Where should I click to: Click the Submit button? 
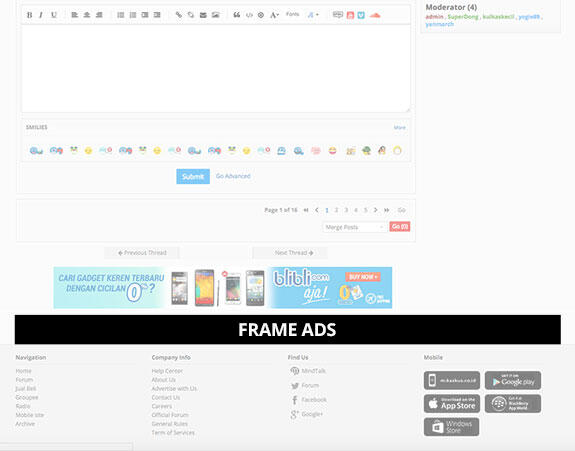pyautogui.click(x=193, y=176)
